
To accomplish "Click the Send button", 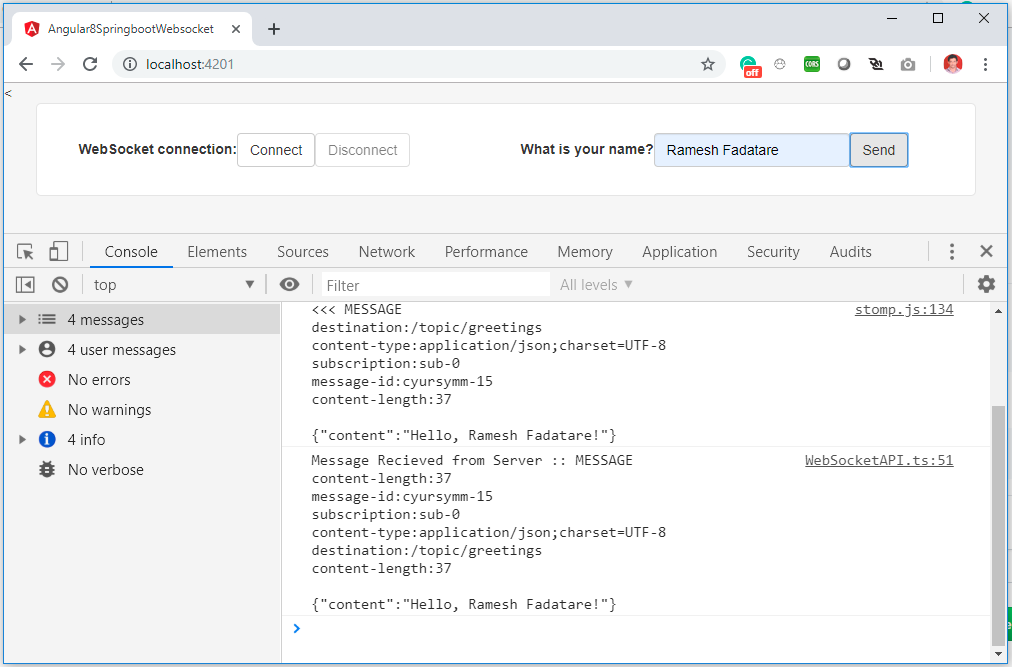I will pyautogui.click(x=878, y=150).
